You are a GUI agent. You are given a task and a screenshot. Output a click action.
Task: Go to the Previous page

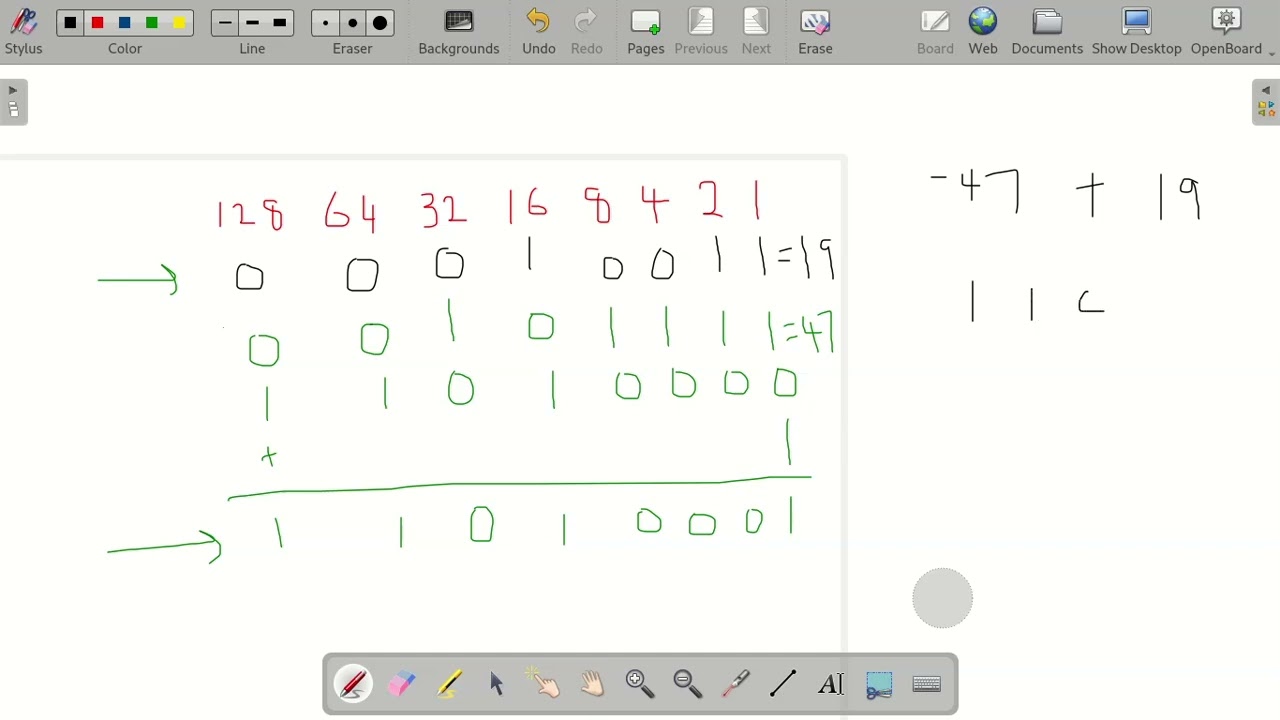click(x=701, y=31)
